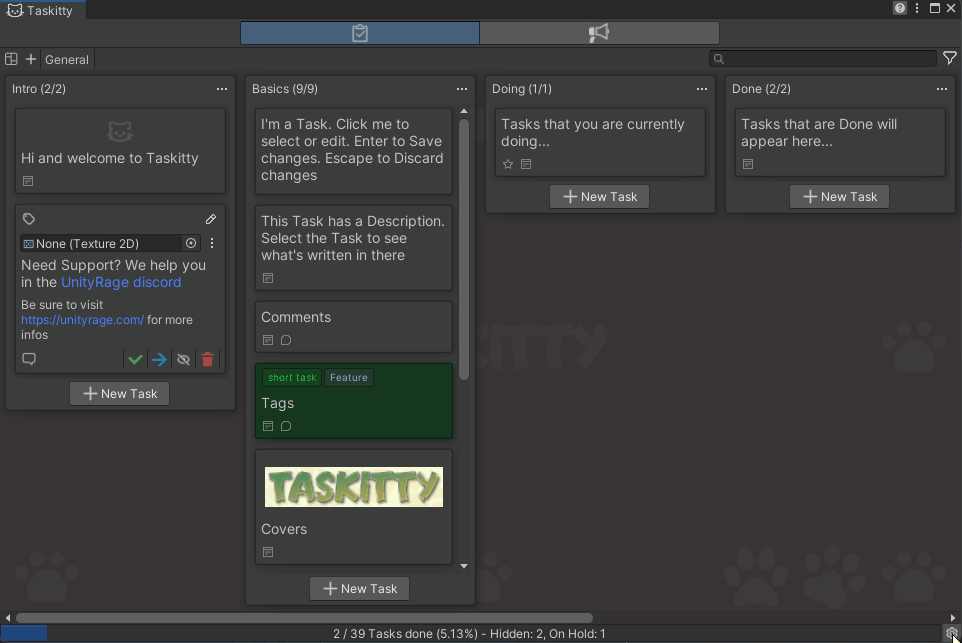Open Done column options menu

click(x=942, y=89)
